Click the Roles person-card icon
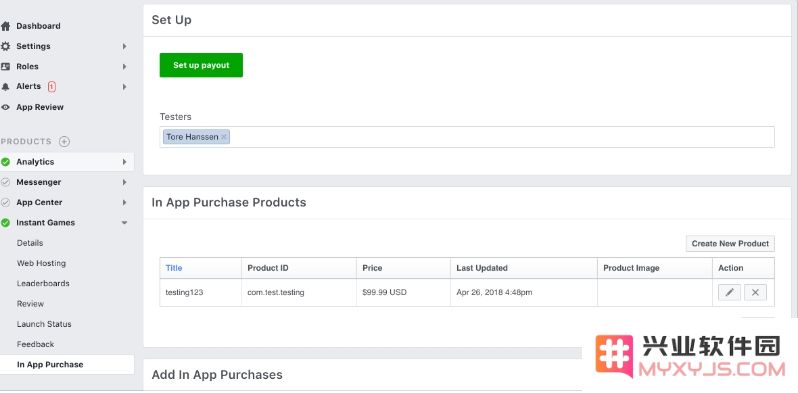This screenshot has height=393, width=798. [x=5, y=67]
